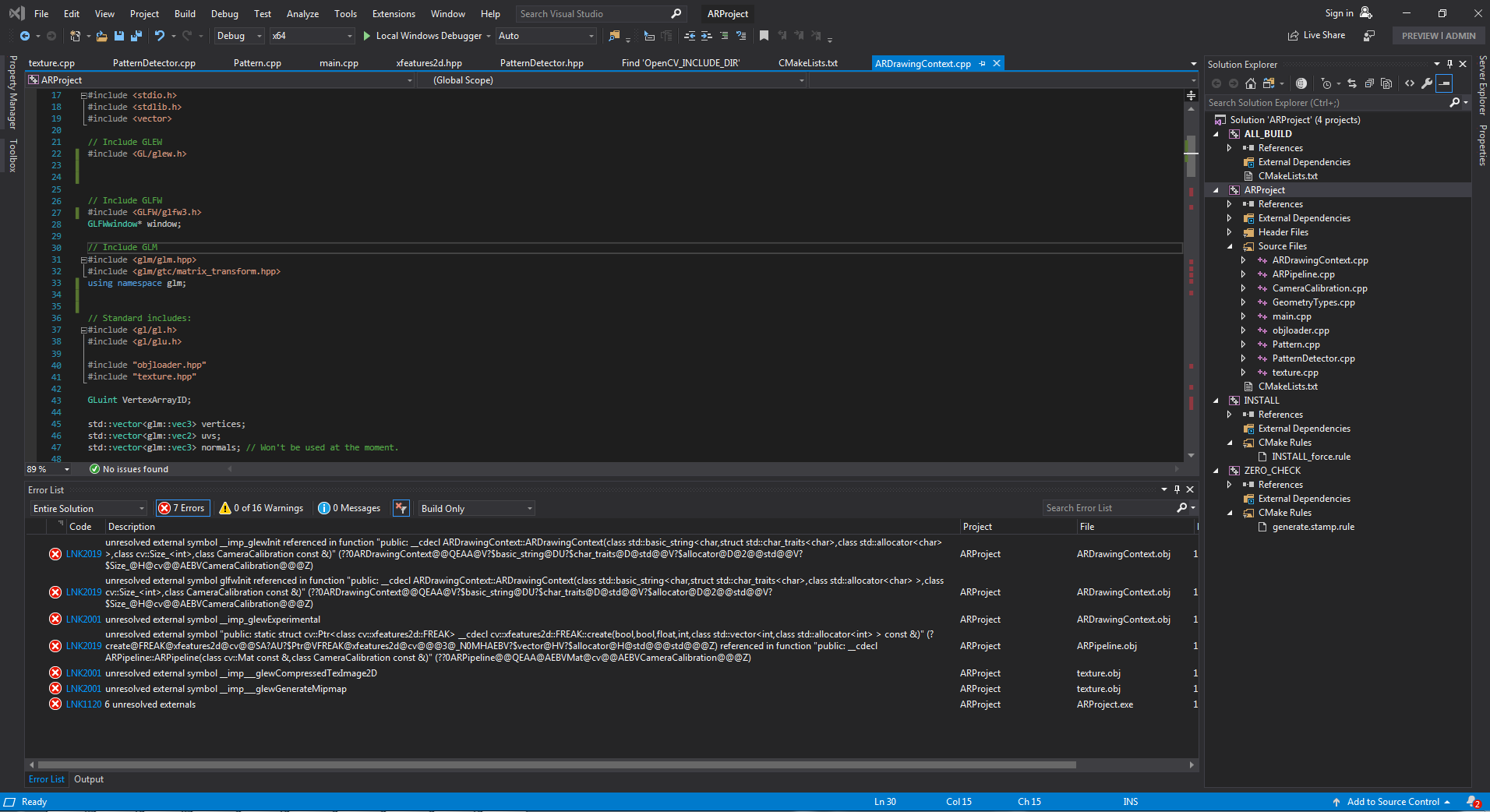Click Add to Source Control in status bar
The image size is (1490, 812).
(x=1393, y=802)
